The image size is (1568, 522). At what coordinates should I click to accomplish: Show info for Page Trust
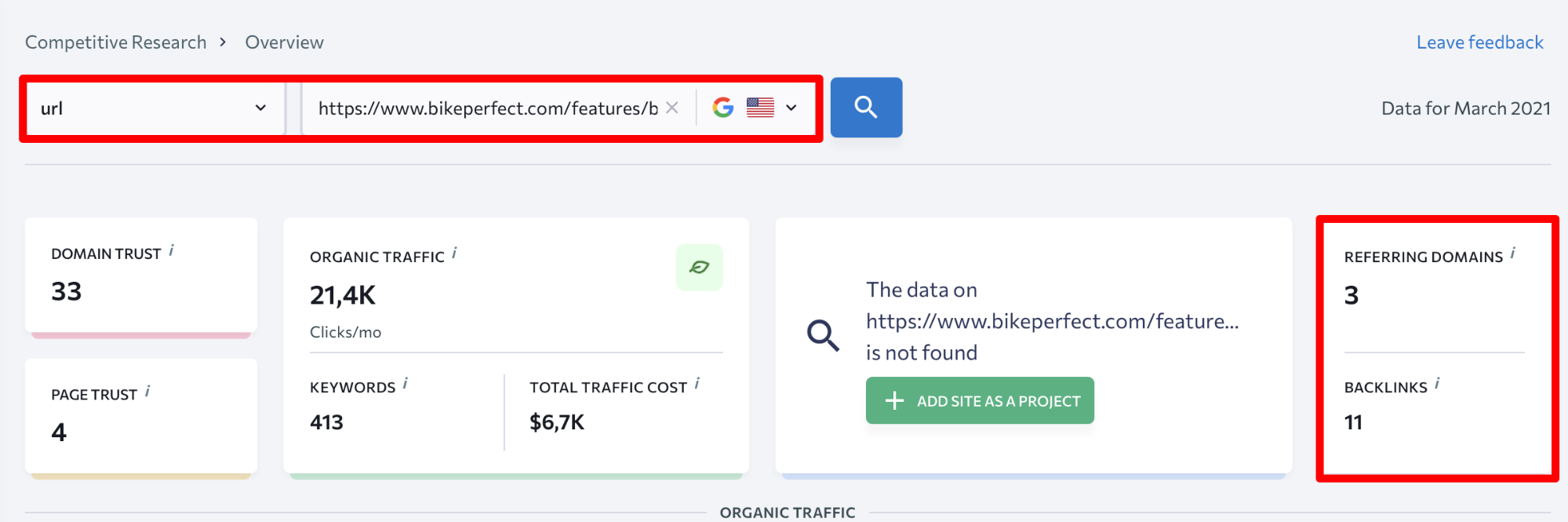[147, 391]
